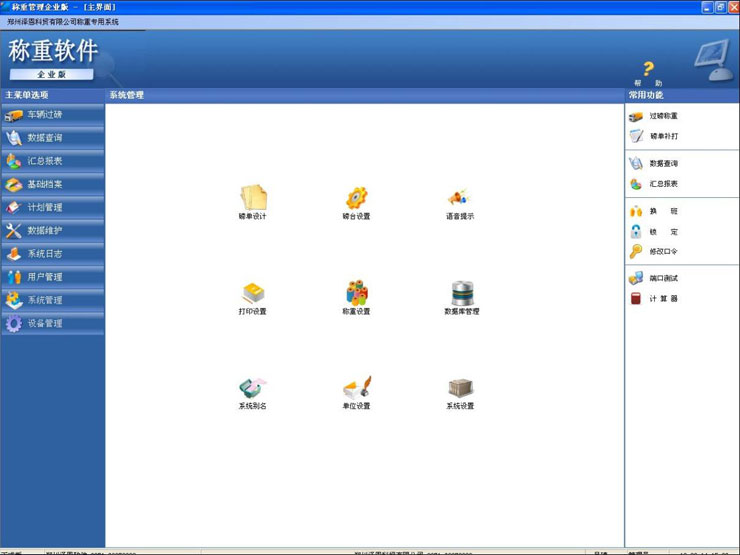
Task: Open 修改口令 change password shortcut
Action: click(x=654, y=252)
